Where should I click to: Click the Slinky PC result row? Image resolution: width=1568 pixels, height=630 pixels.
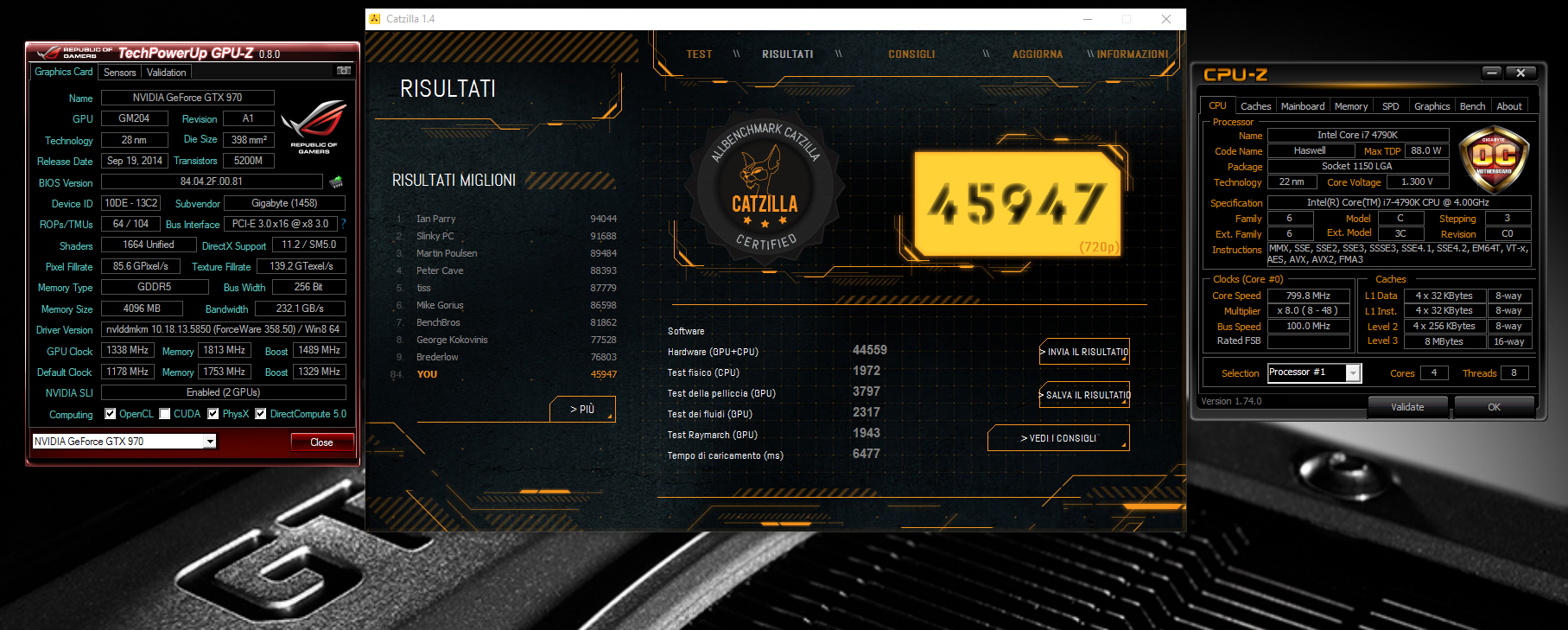tap(506, 236)
